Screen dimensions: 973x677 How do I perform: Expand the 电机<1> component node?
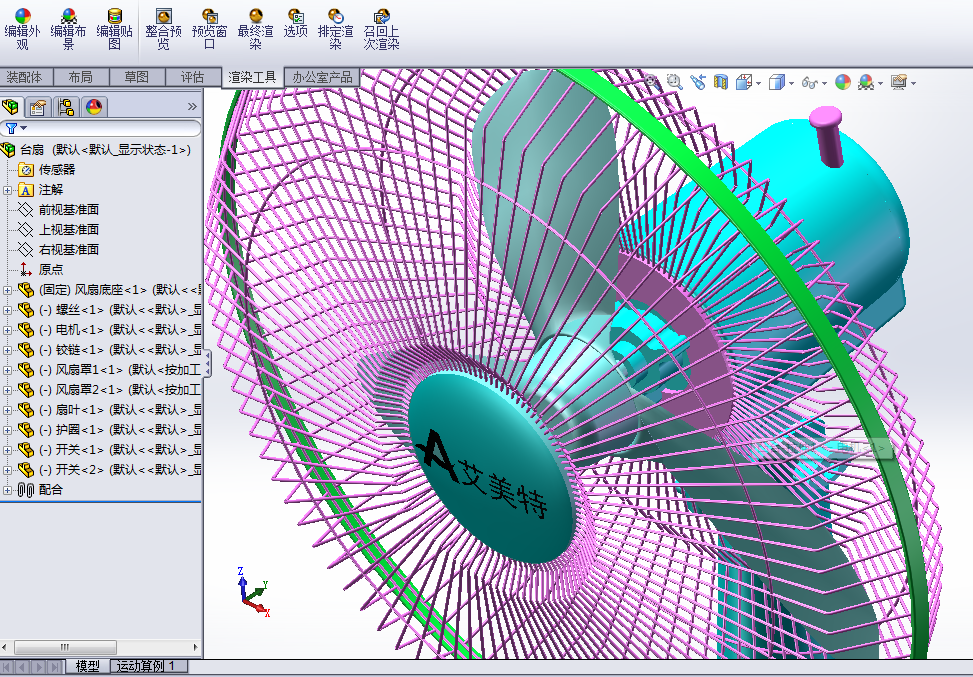(x=7, y=330)
